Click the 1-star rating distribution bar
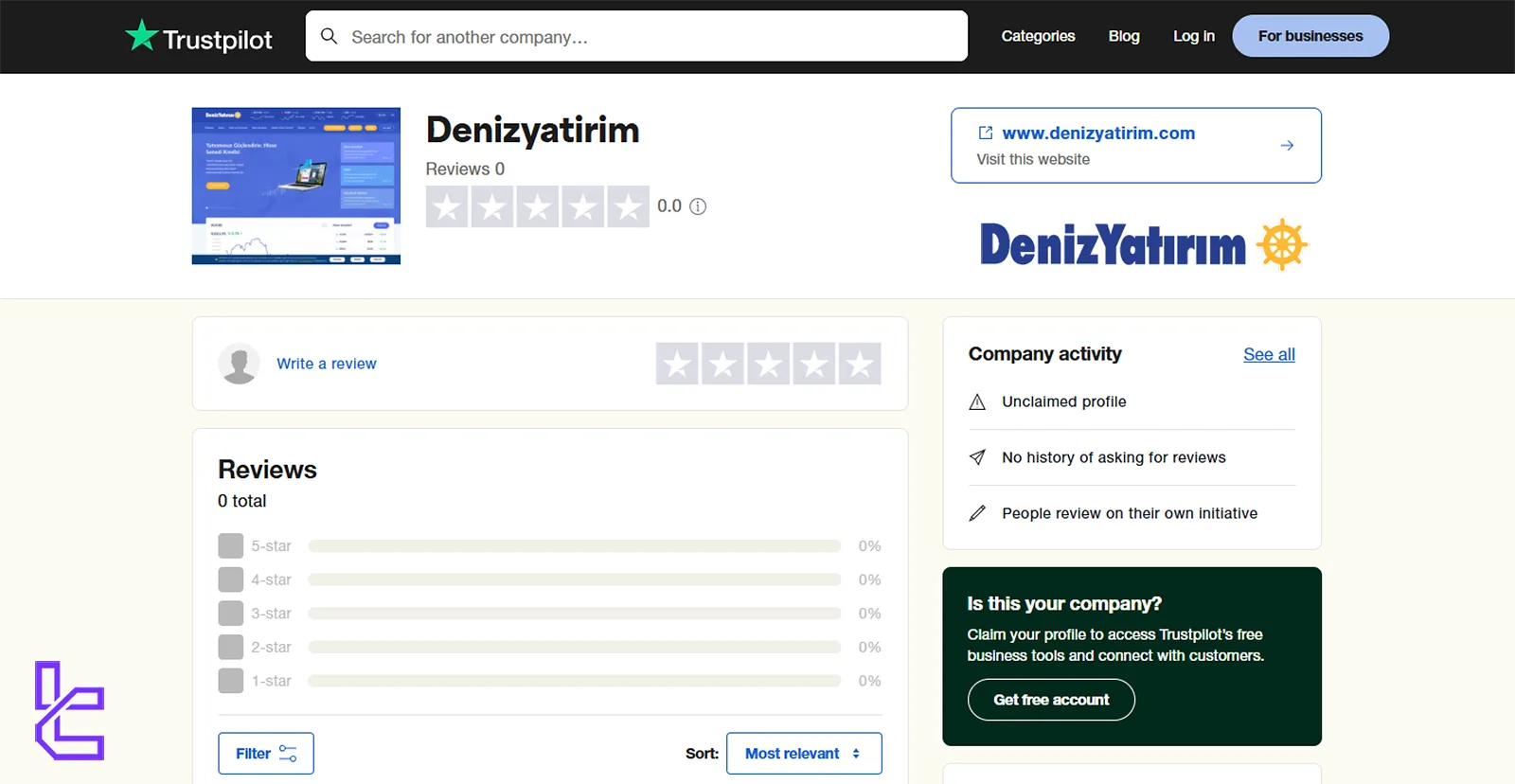Image resolution: width=1515 pixels, height=784 pixels. [575, 681]
